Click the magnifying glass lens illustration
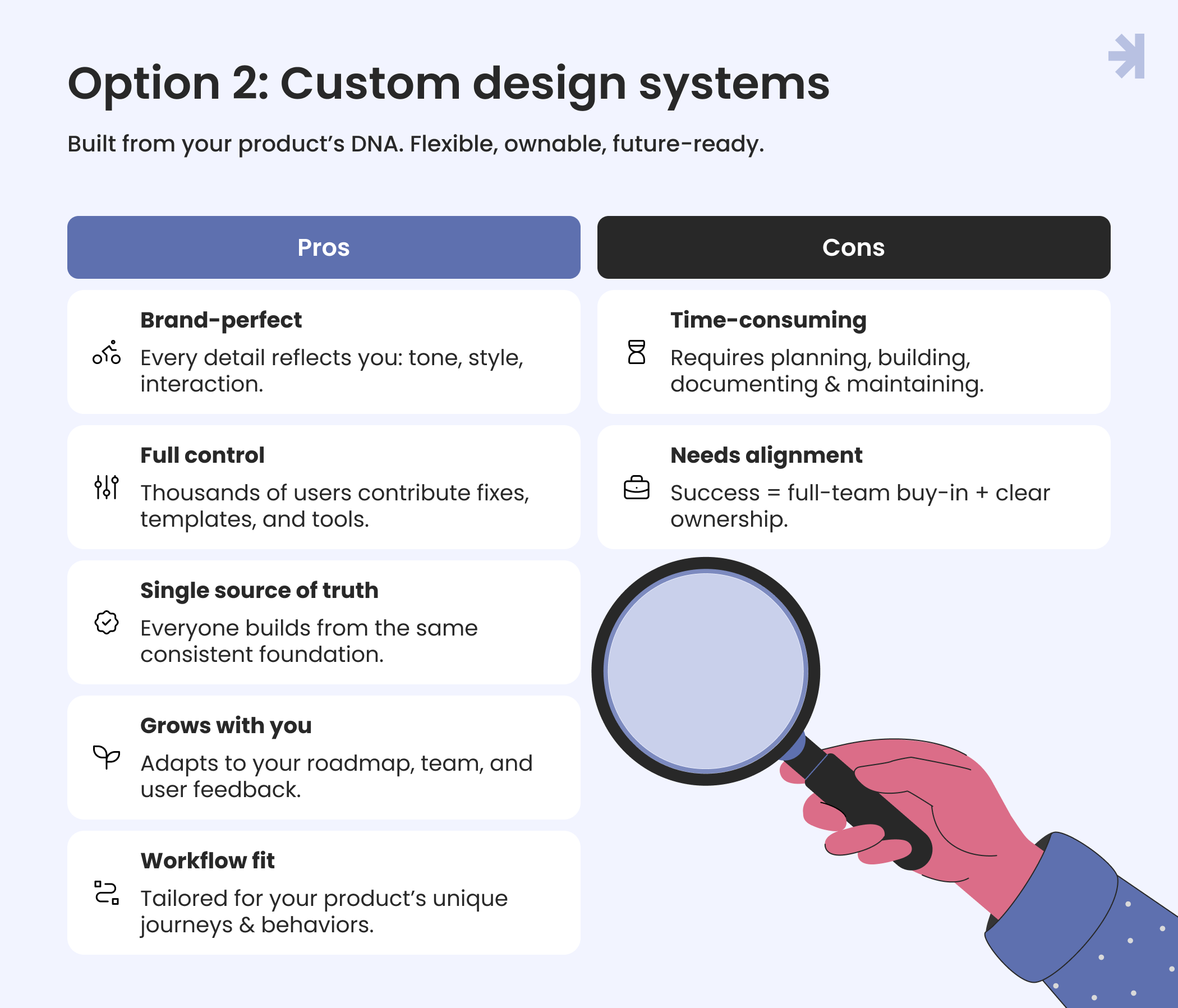Image resolution: width=1178 pixels, height=1008 pixels. pyautogui.click(x=706, y=671)
